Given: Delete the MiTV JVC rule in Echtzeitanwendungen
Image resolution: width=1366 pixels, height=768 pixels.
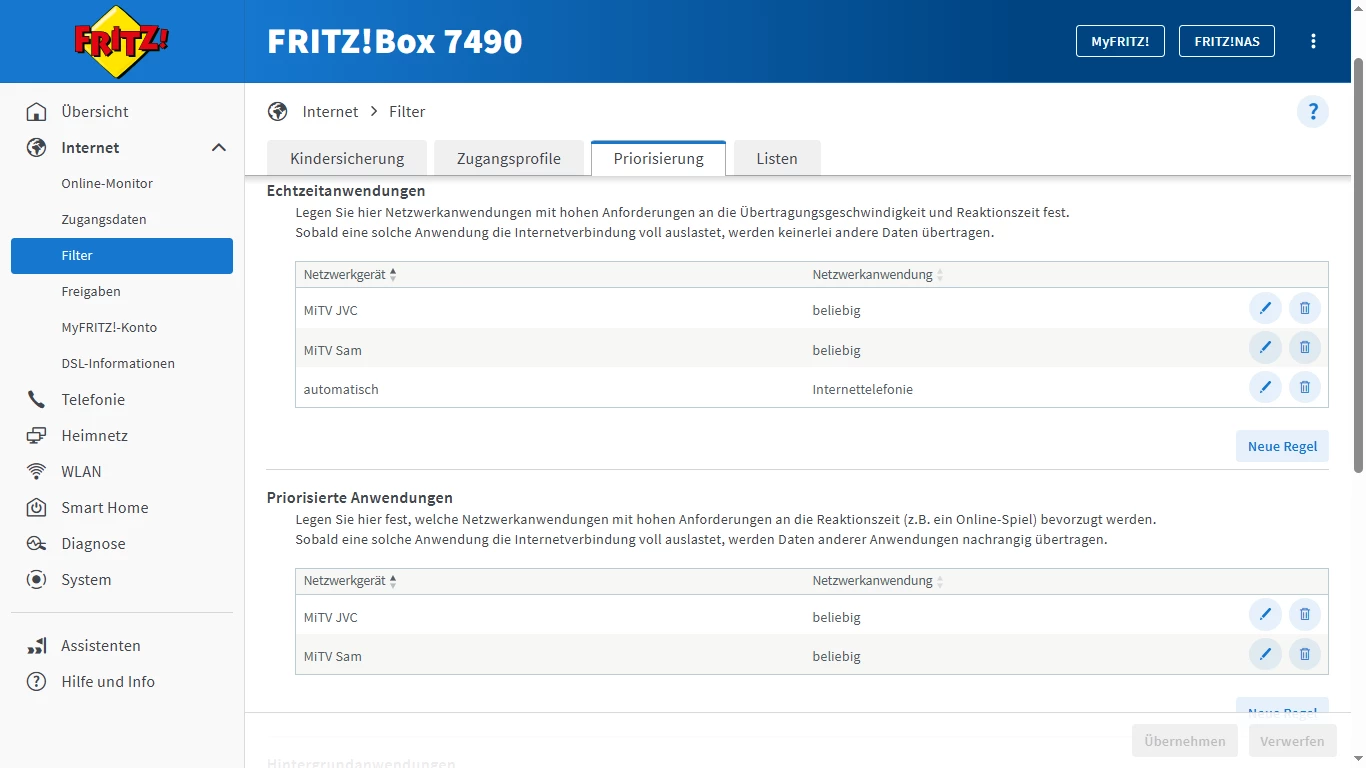Looking at the screenshot, I should pos(1305,308).
